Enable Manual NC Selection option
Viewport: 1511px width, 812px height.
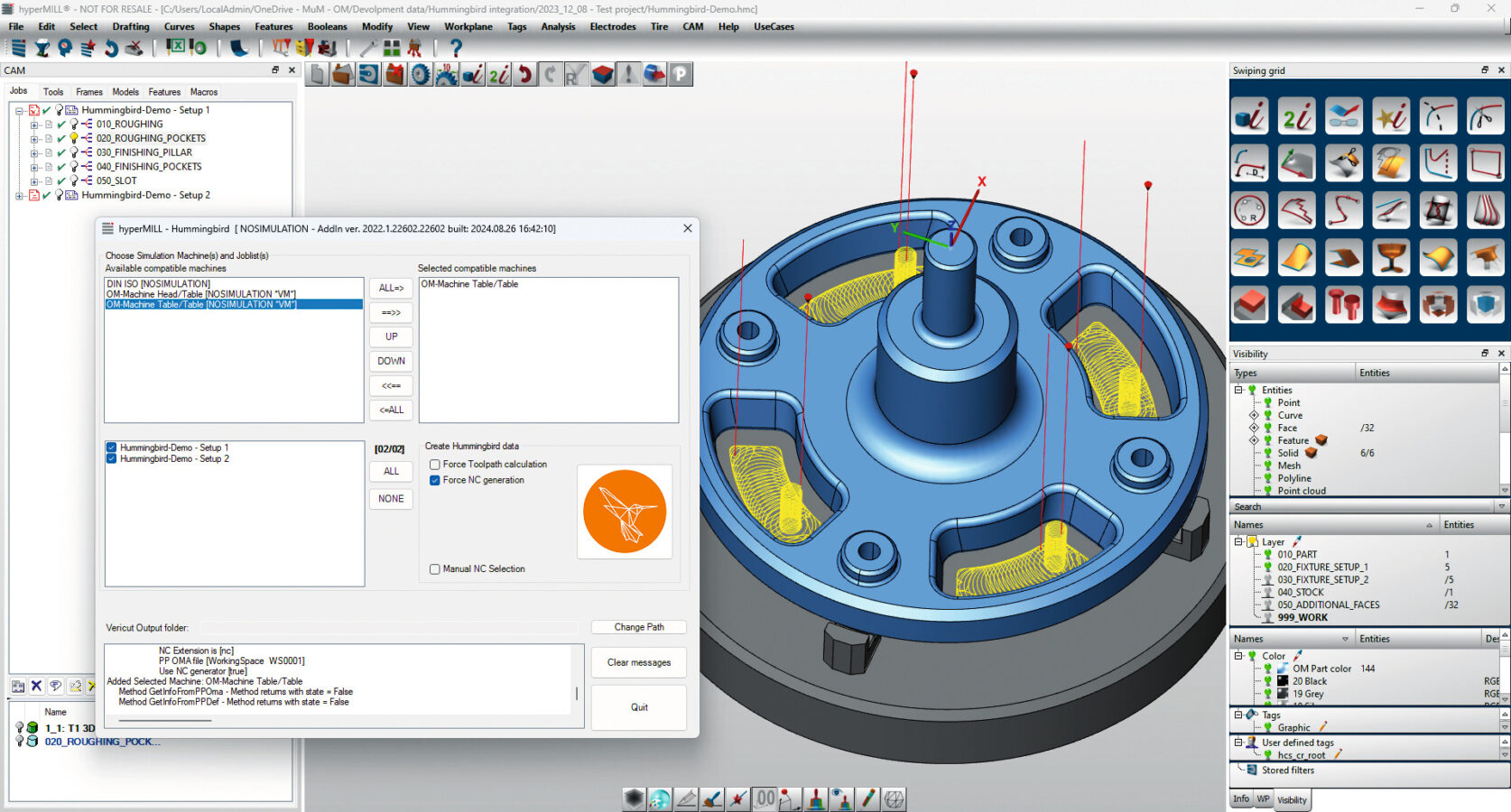point(434,568)
